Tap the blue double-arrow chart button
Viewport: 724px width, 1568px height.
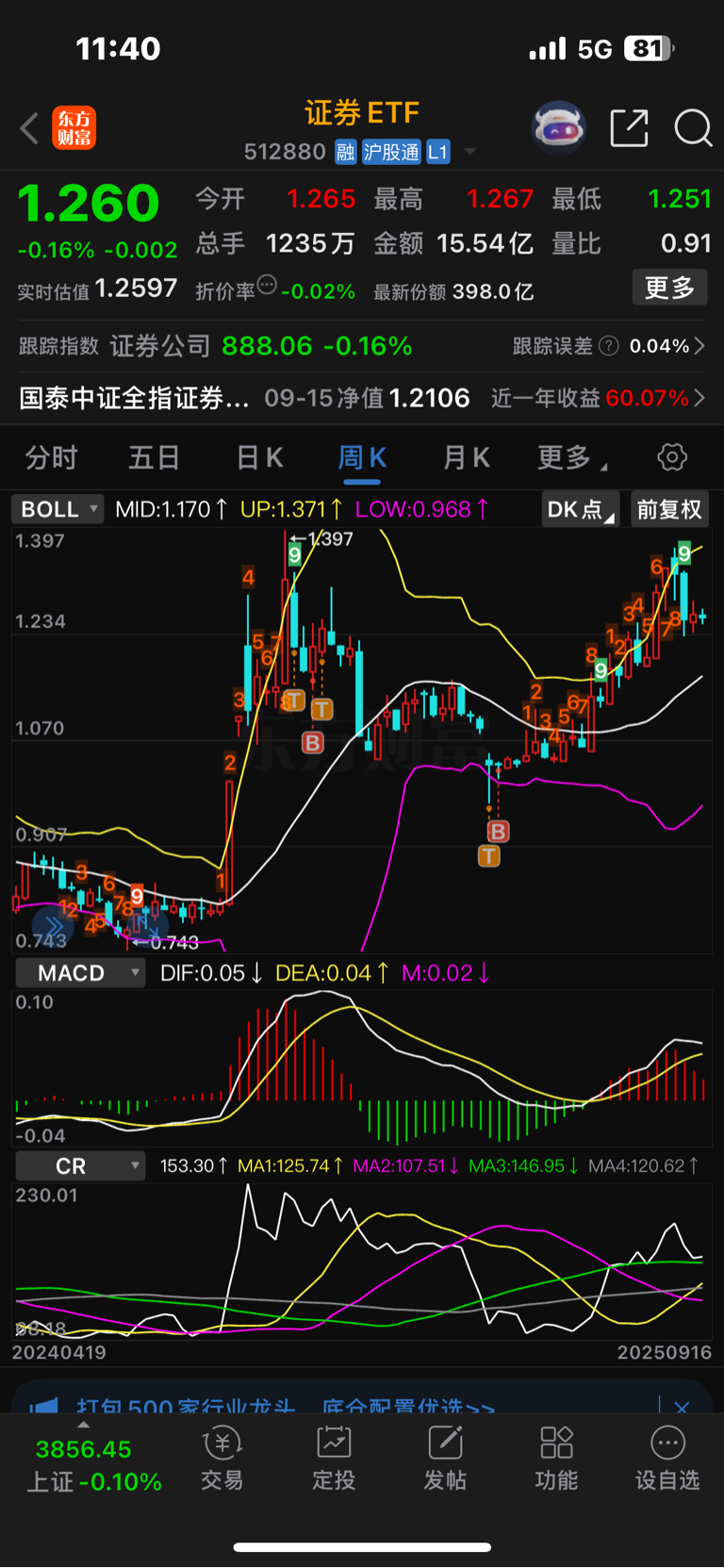(x=53, y=926)
